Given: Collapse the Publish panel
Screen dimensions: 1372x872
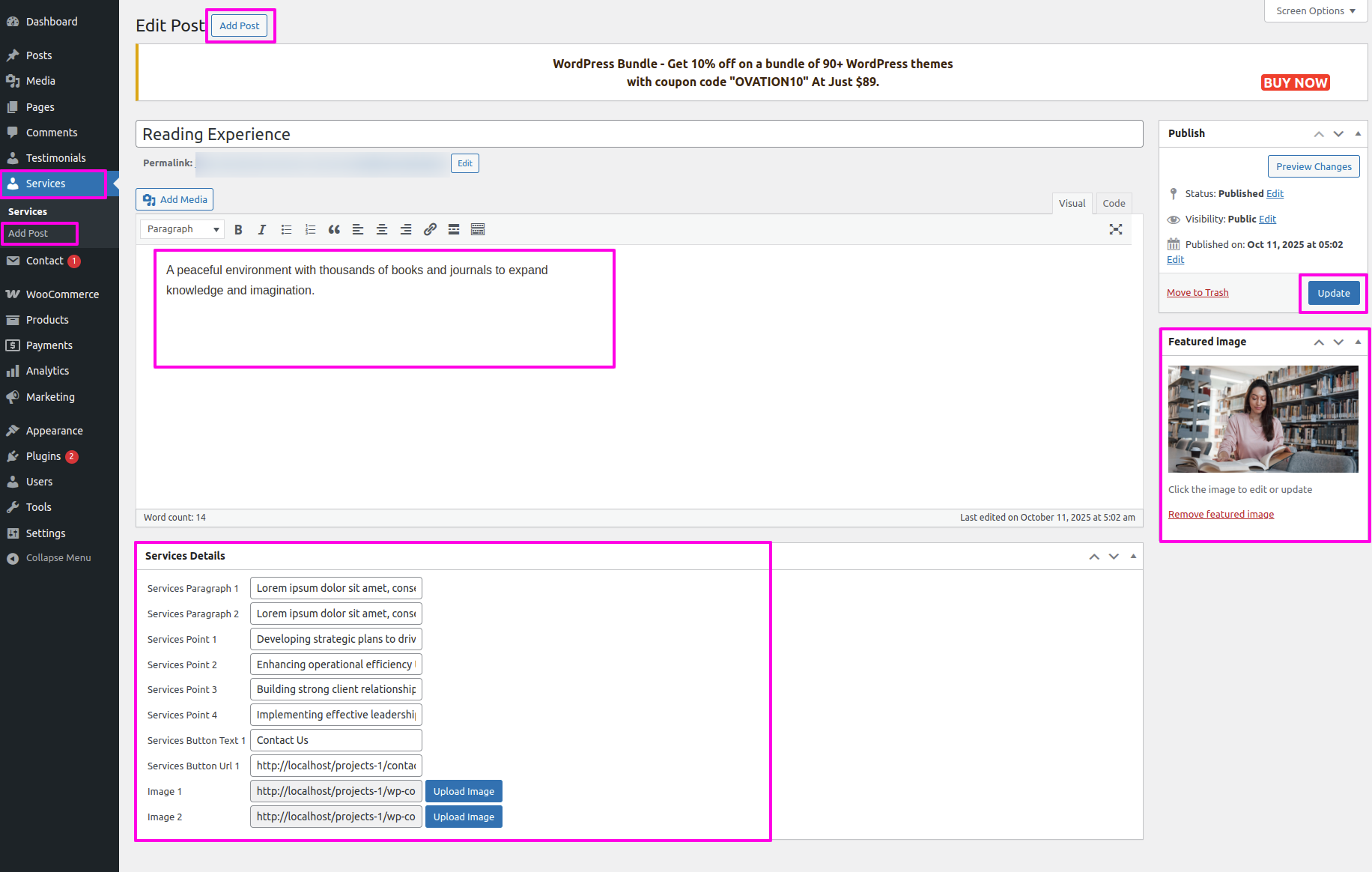Looking at the screenshot, I should tap(1358, 134).
